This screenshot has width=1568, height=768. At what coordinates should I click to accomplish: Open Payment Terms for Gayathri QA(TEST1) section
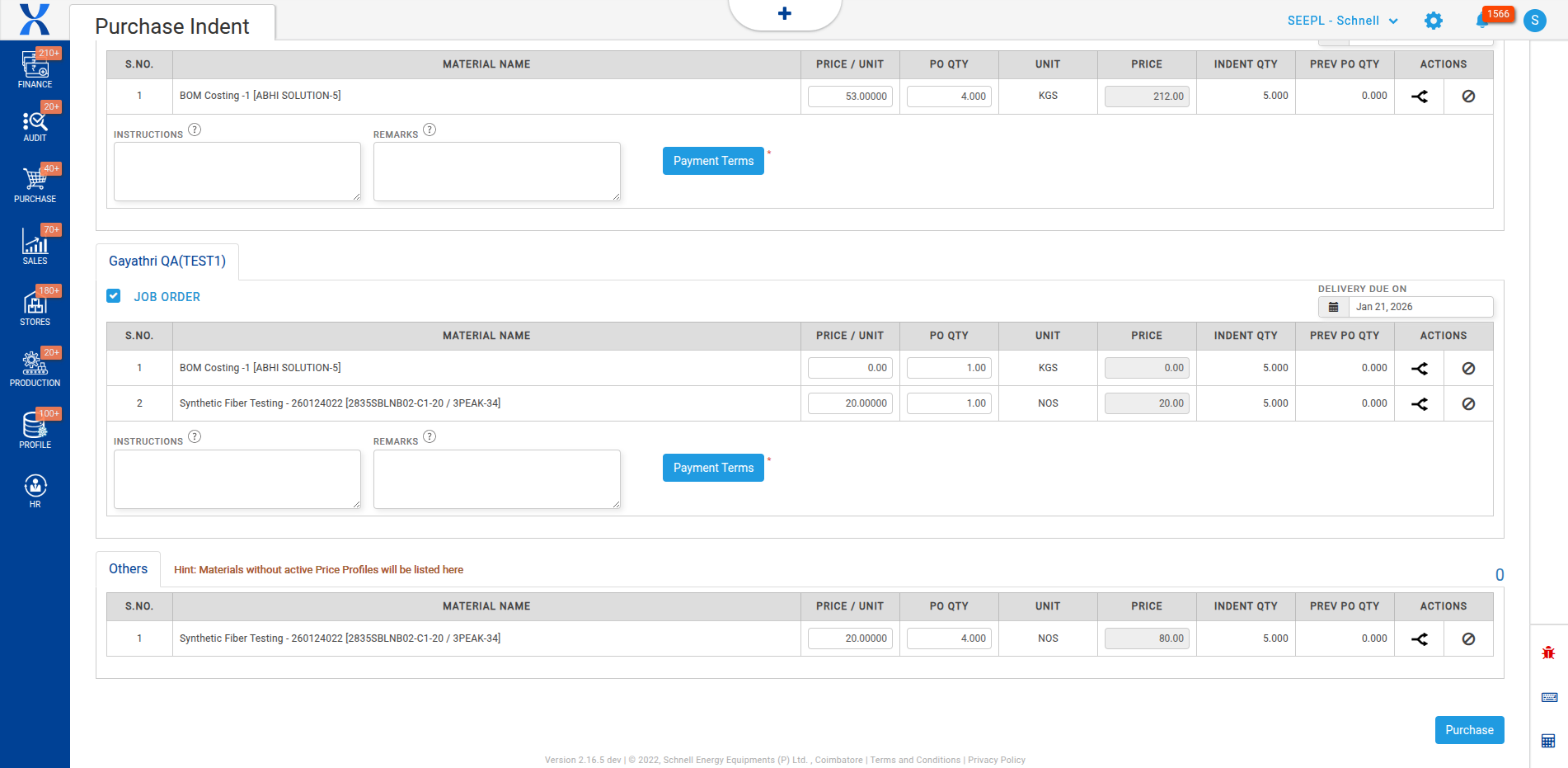pyautogui.click(x=713, y=468)
